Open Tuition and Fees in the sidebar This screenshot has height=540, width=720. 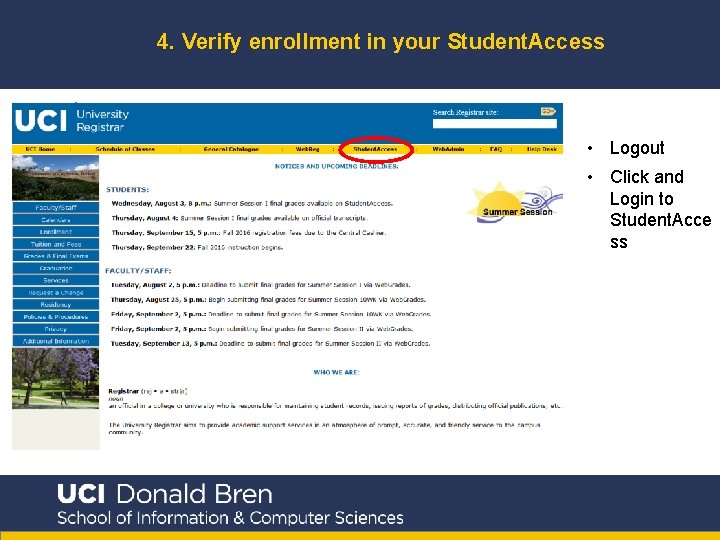(x=56, y=244)
